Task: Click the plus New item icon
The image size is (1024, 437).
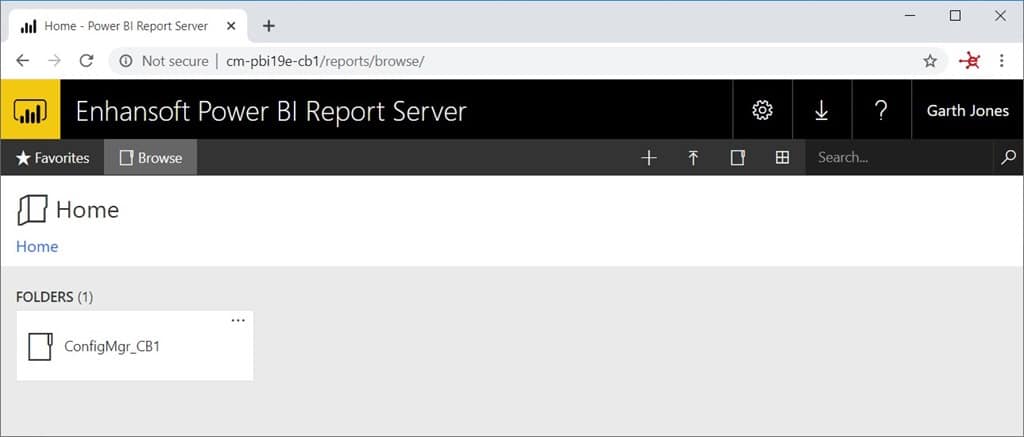Action: [x=648, y=158]
